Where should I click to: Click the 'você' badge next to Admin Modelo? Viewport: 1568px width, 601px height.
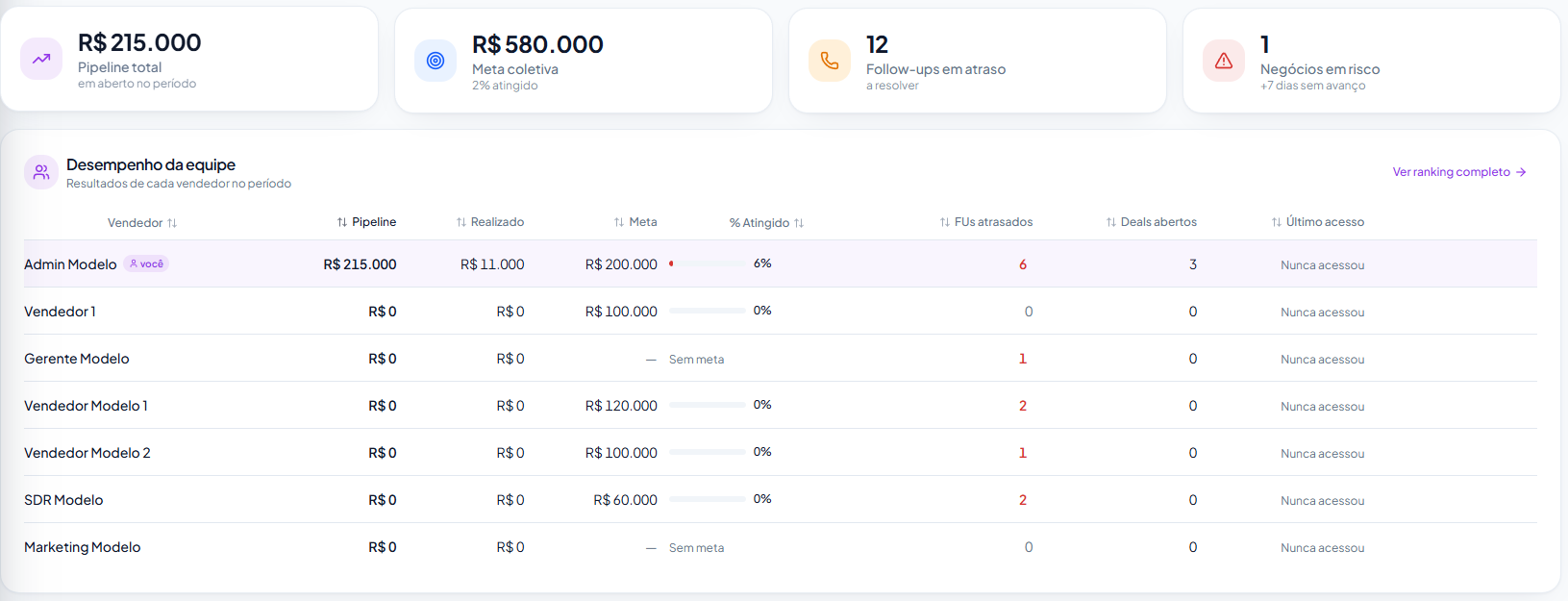click(x=146, y=263)
